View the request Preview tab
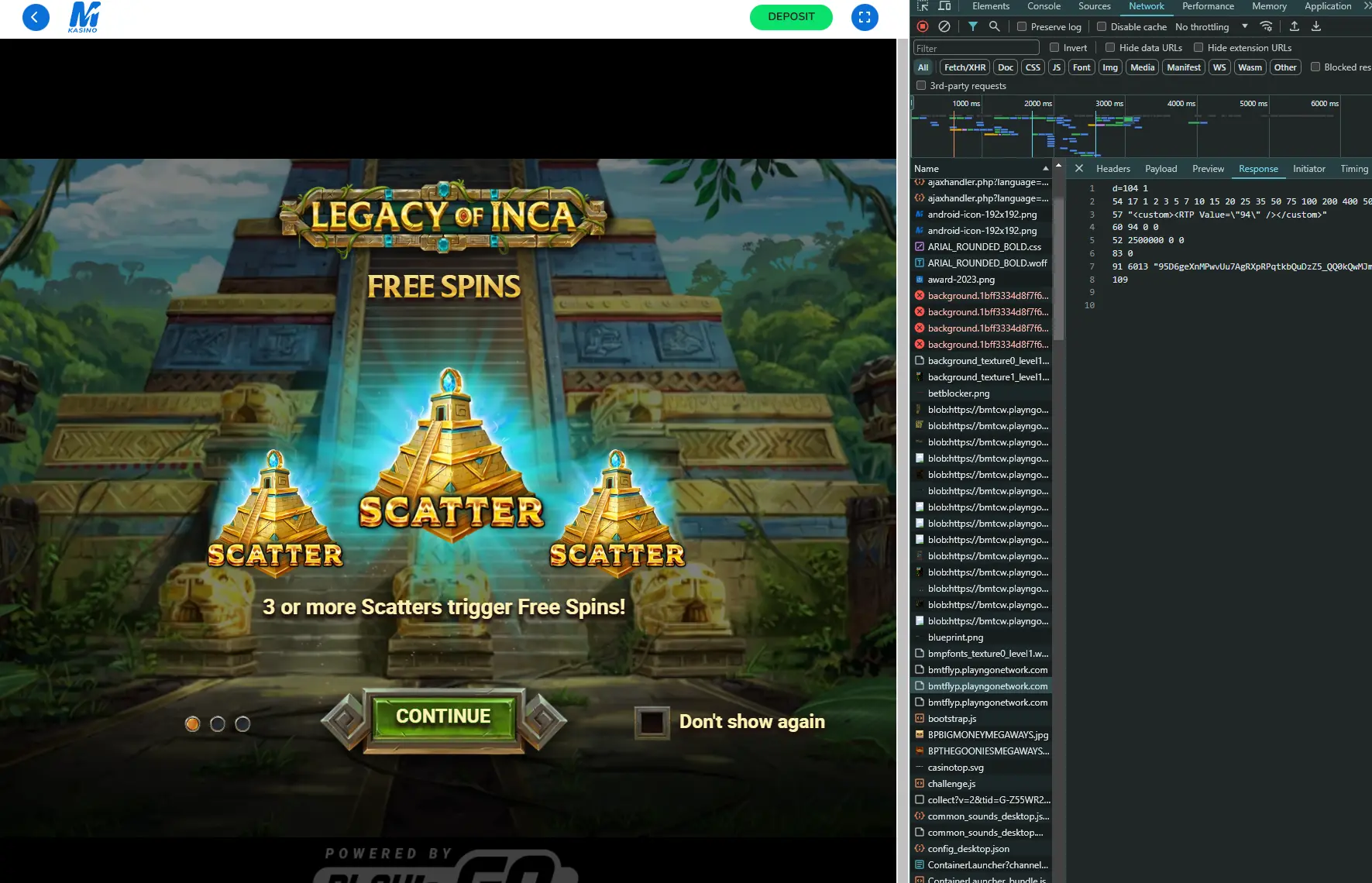The image size is (1372, 883). [x=1208, y=168]
